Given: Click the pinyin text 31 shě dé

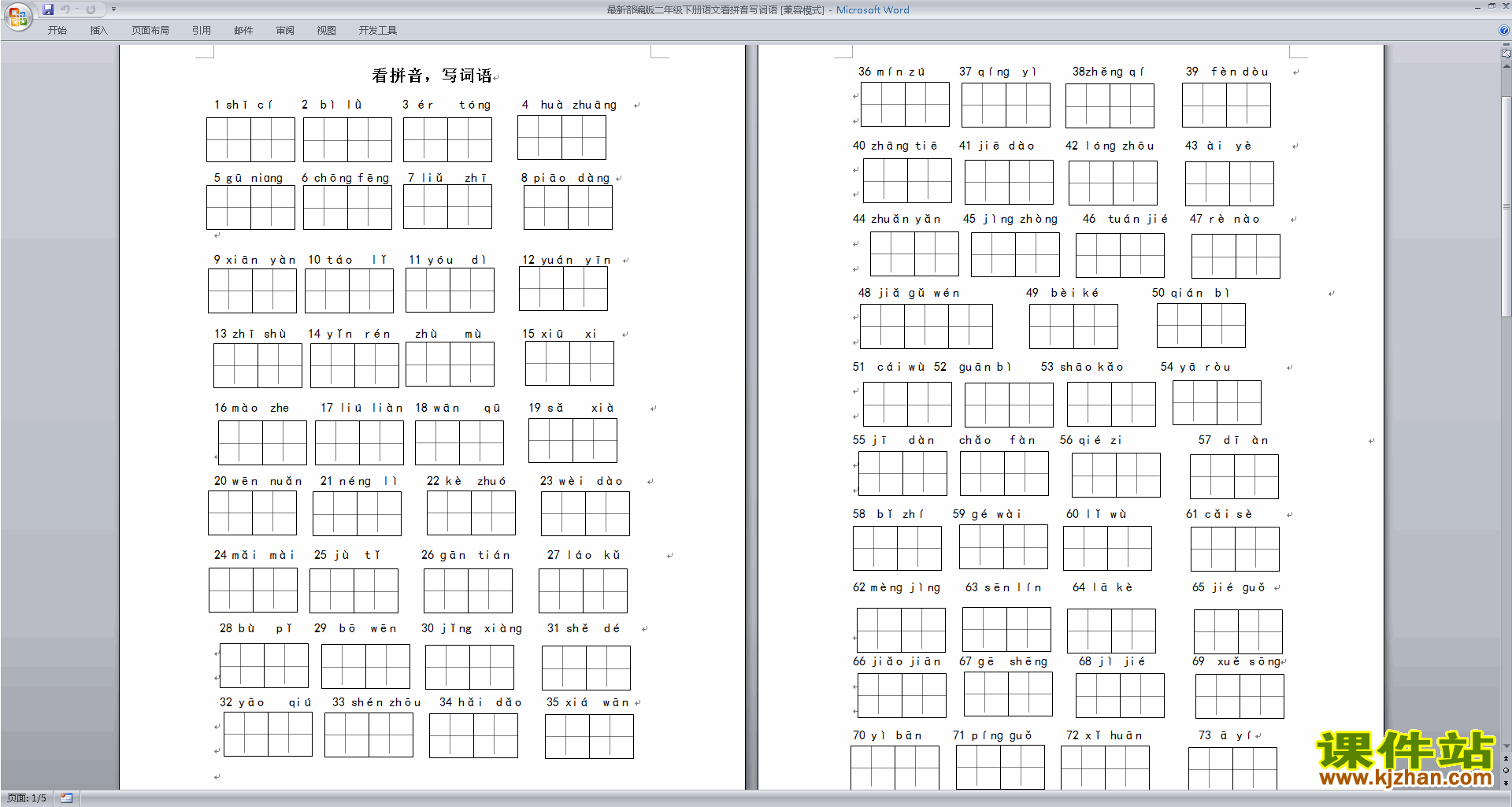Looking at the screenshot, I should [584, 628].
